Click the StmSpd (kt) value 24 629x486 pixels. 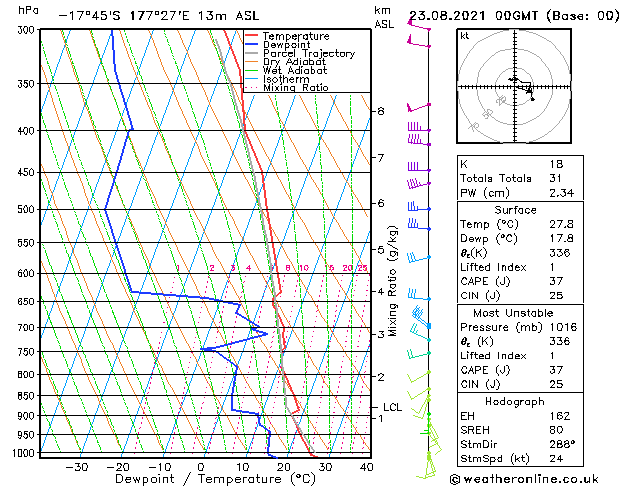click(x=556, y=458)
